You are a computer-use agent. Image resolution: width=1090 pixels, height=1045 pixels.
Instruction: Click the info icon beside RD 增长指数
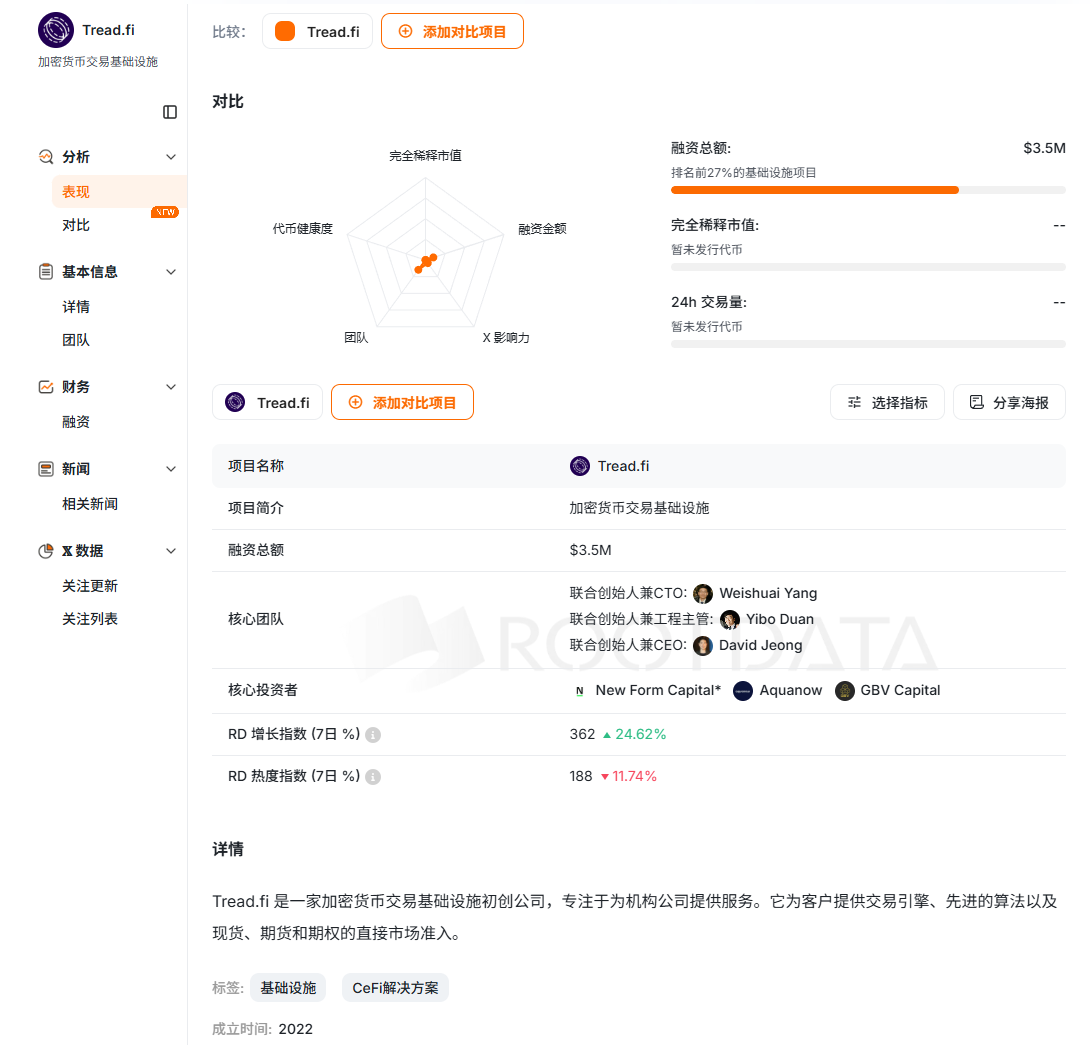click(373, 735)
